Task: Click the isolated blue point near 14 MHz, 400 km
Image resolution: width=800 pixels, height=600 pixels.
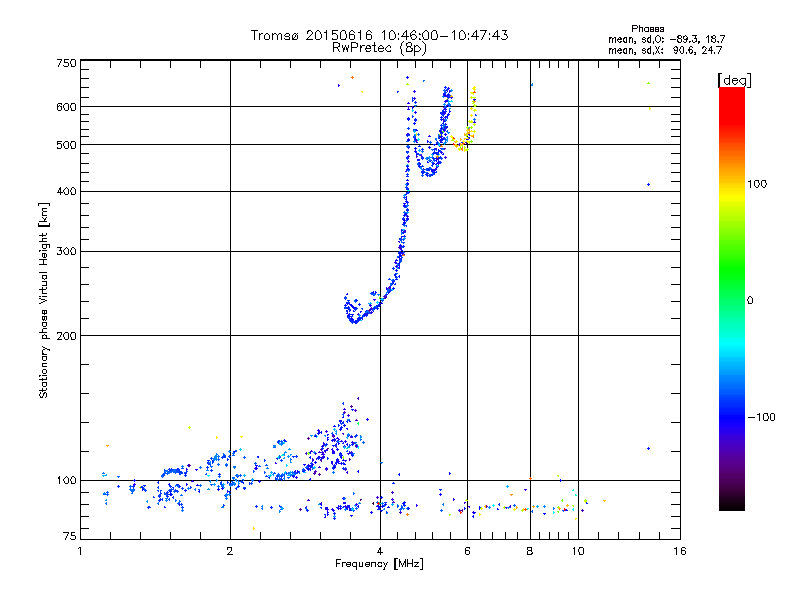Action: (648, 185)
